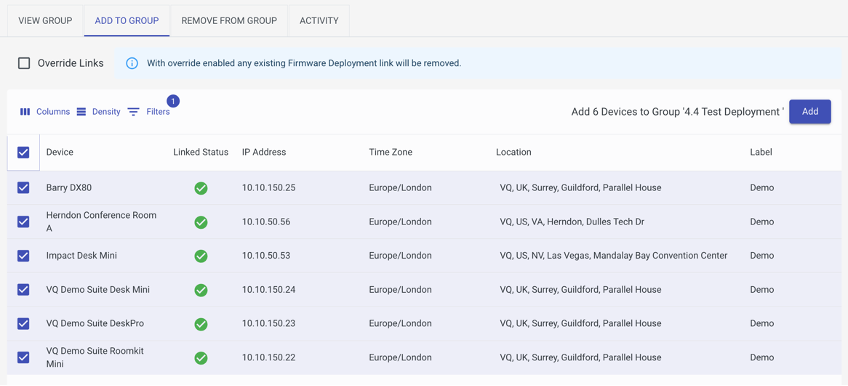This screenshot has height=386, width=848.
Task: Sort by the IP Address column header
Action: click(x=264, y=152)
